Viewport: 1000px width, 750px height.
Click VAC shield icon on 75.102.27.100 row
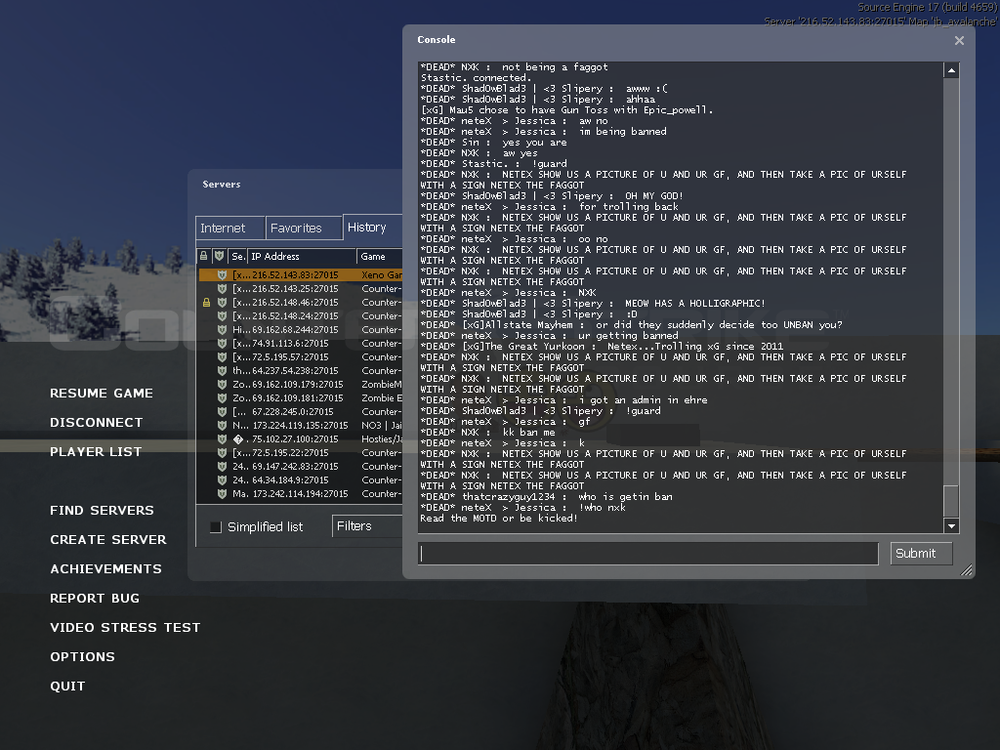(x=222, y=439)
